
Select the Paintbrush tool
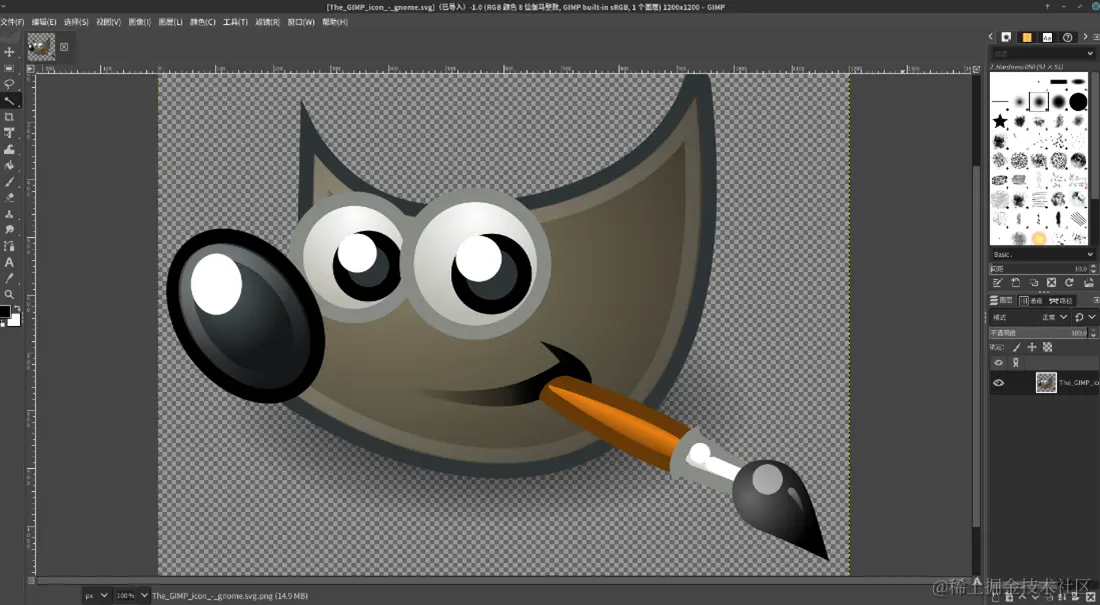click(9, 182)
